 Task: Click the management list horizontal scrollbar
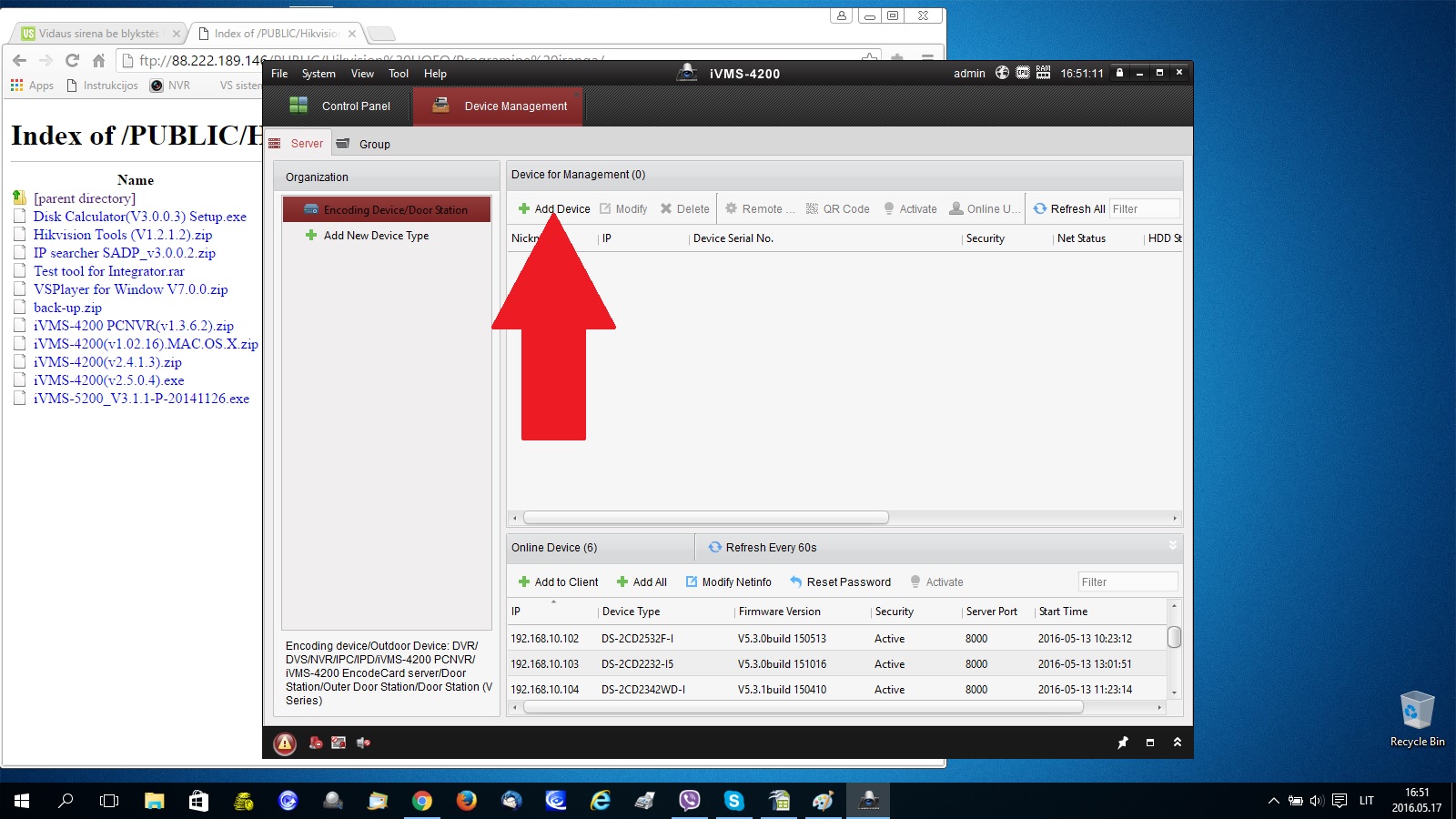[706, 518]
